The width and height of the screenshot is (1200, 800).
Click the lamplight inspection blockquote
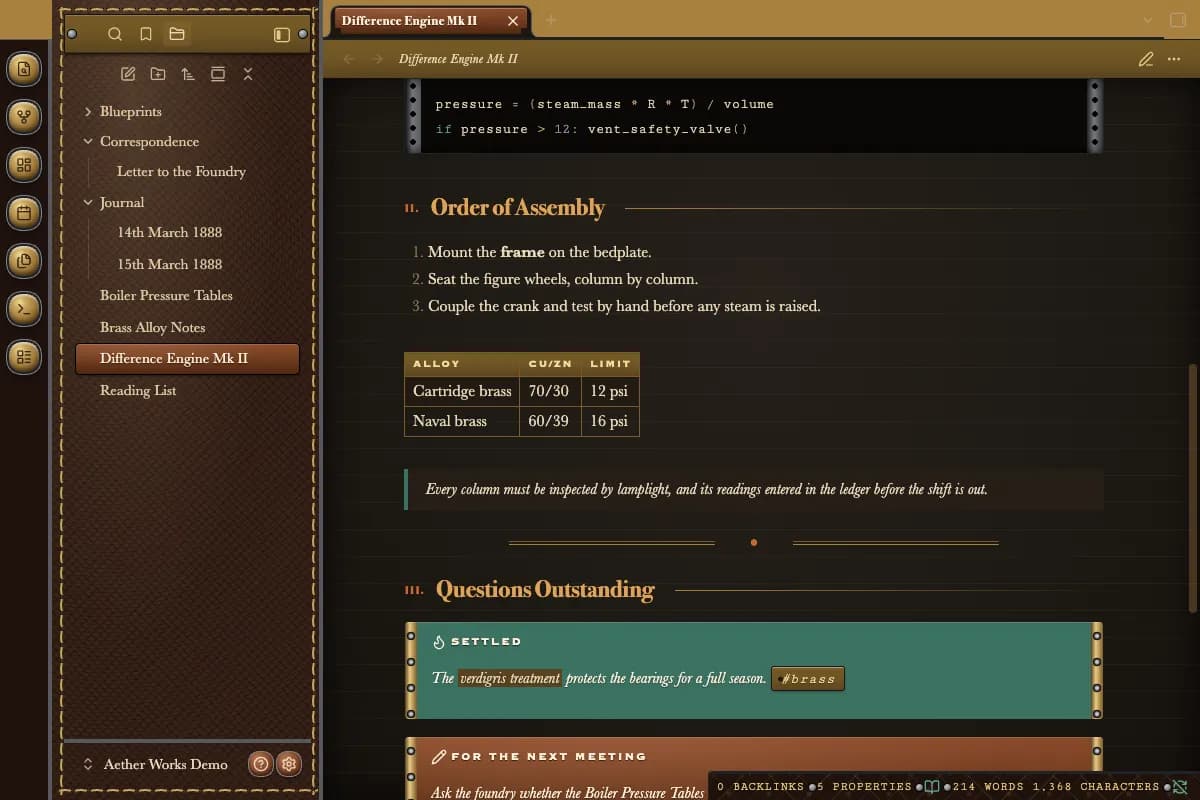(x=754, y=490)
